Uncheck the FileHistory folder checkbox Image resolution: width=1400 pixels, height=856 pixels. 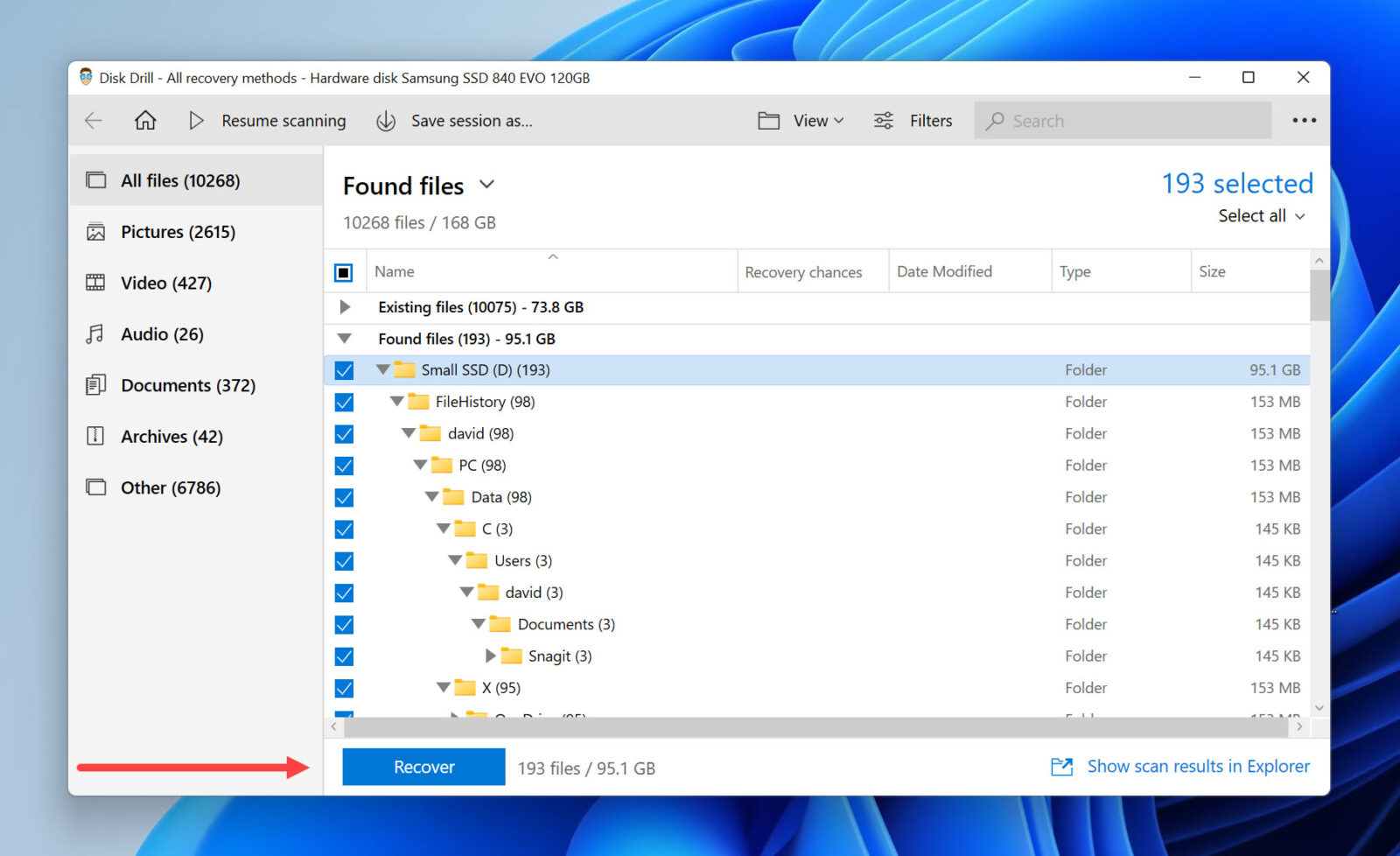pos(344,402)
